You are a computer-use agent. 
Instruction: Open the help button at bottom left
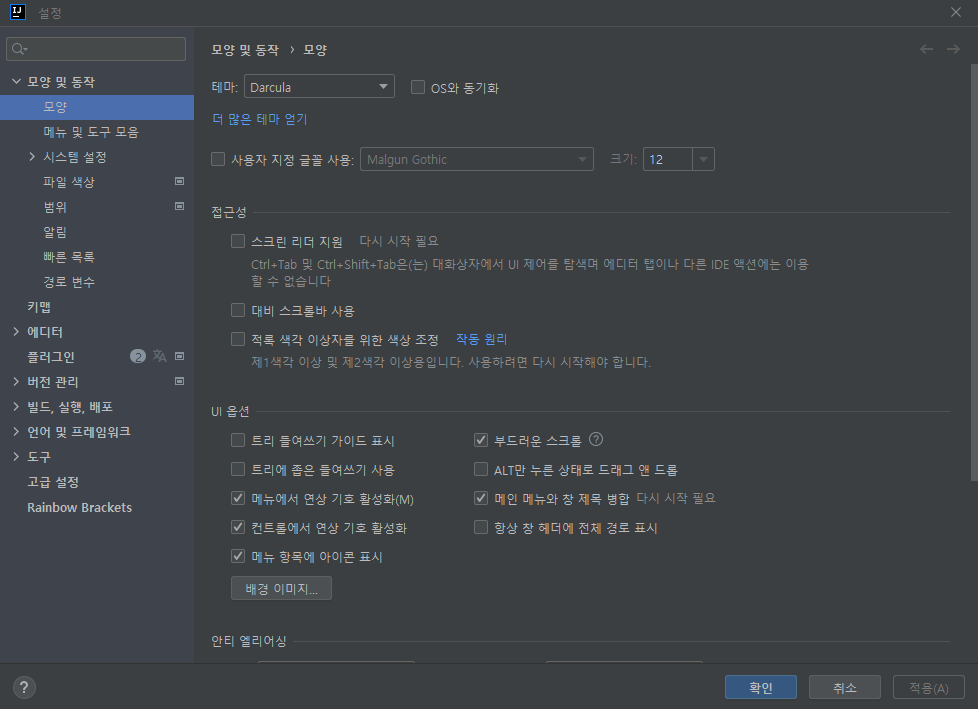(x=24, y=688)
